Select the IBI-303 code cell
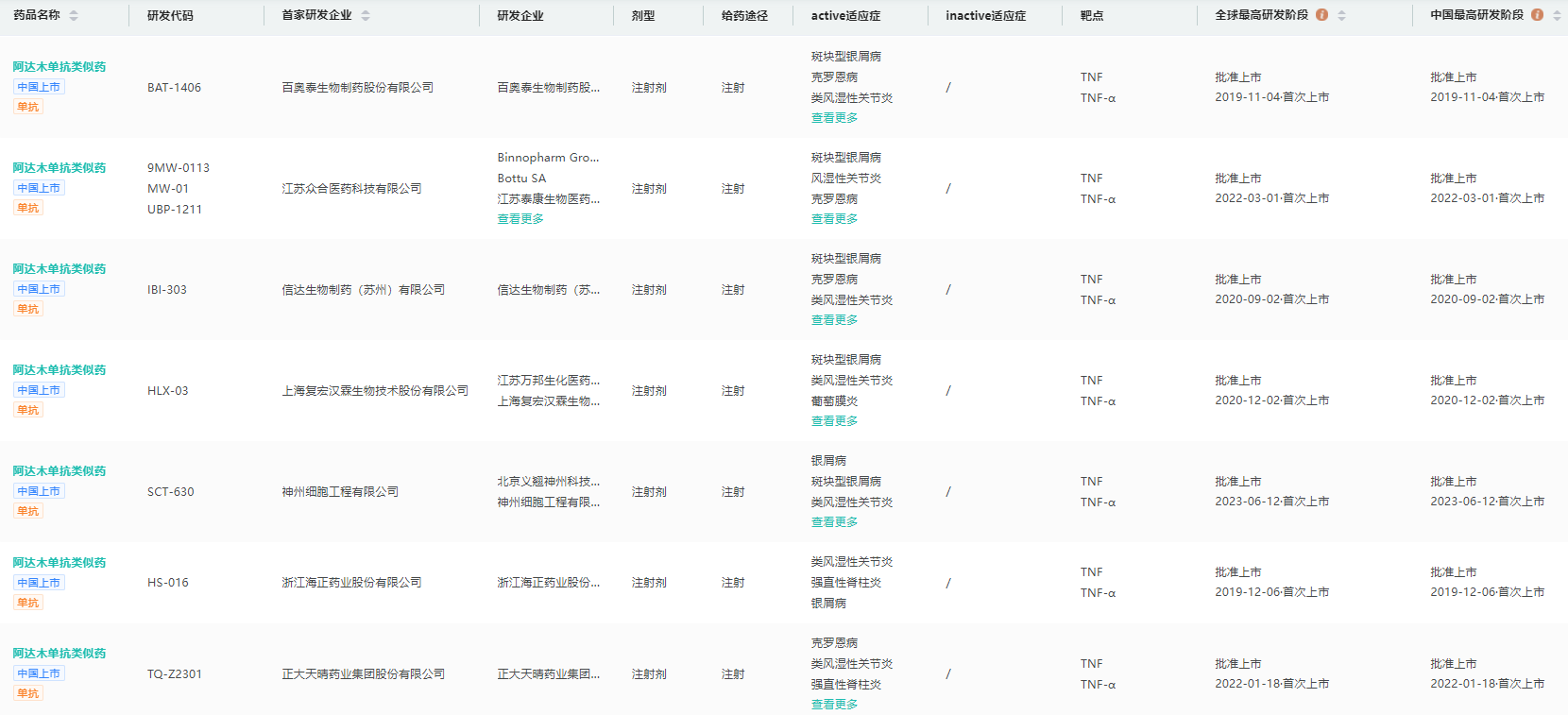 (167, 290)
